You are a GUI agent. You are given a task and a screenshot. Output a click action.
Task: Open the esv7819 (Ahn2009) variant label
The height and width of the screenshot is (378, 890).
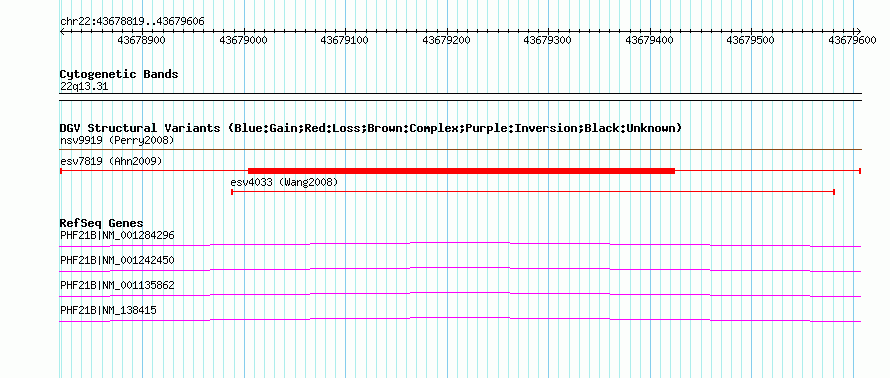click(111, 161)
